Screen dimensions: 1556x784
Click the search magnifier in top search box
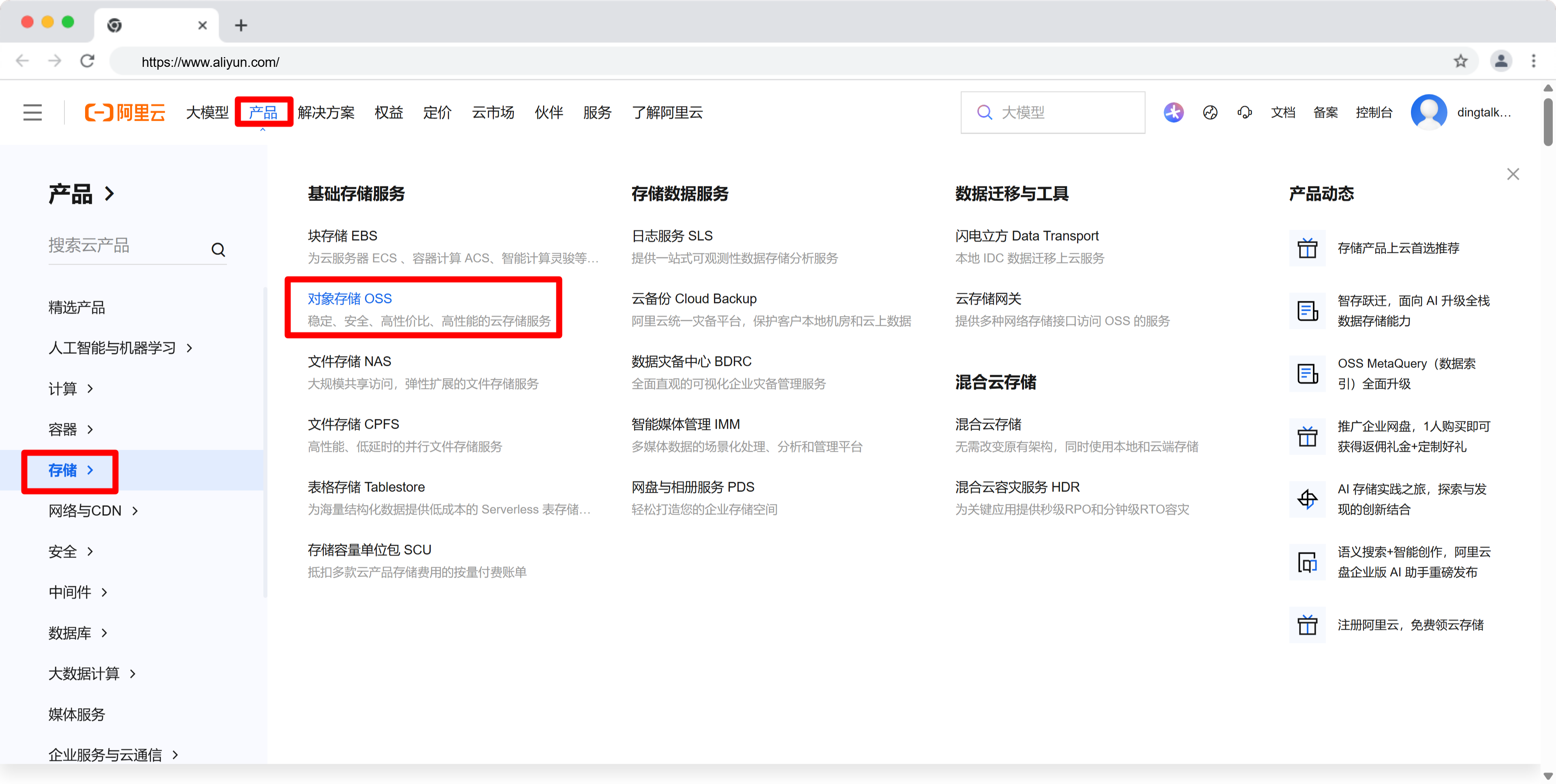[x=985, y=112]
